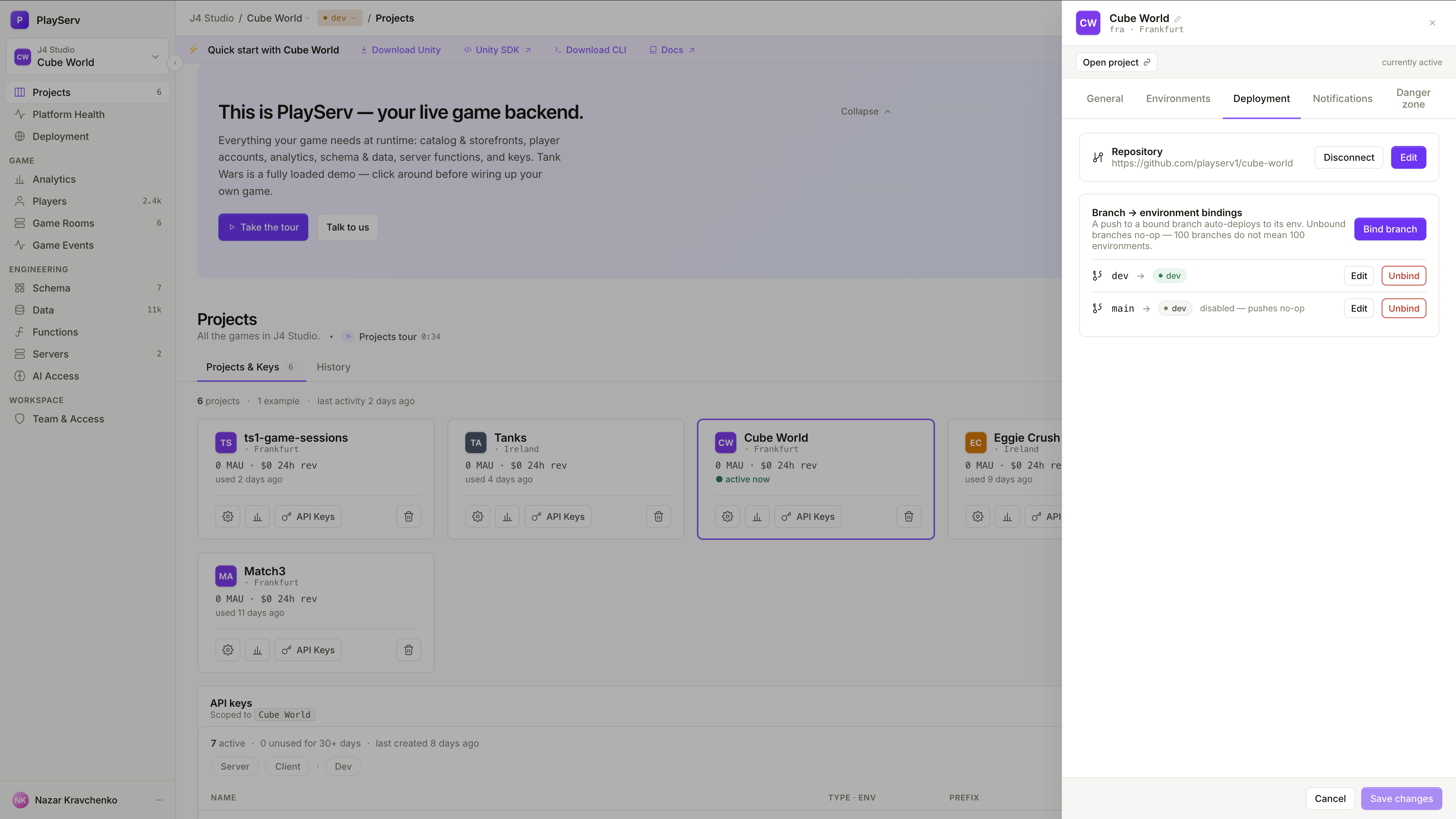Go to Game Rooms in sidebar
The height and width of the screenshot is (819, 1456).
pyautogui.click(x=88, y=223)
